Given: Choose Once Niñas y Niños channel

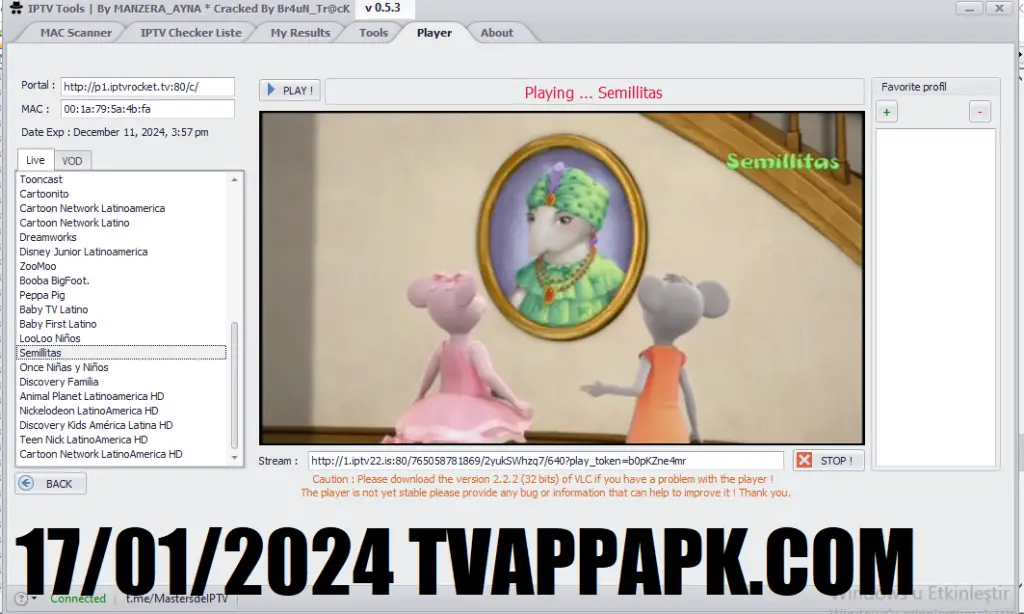Looking at the screenshot, I should 121,368.
